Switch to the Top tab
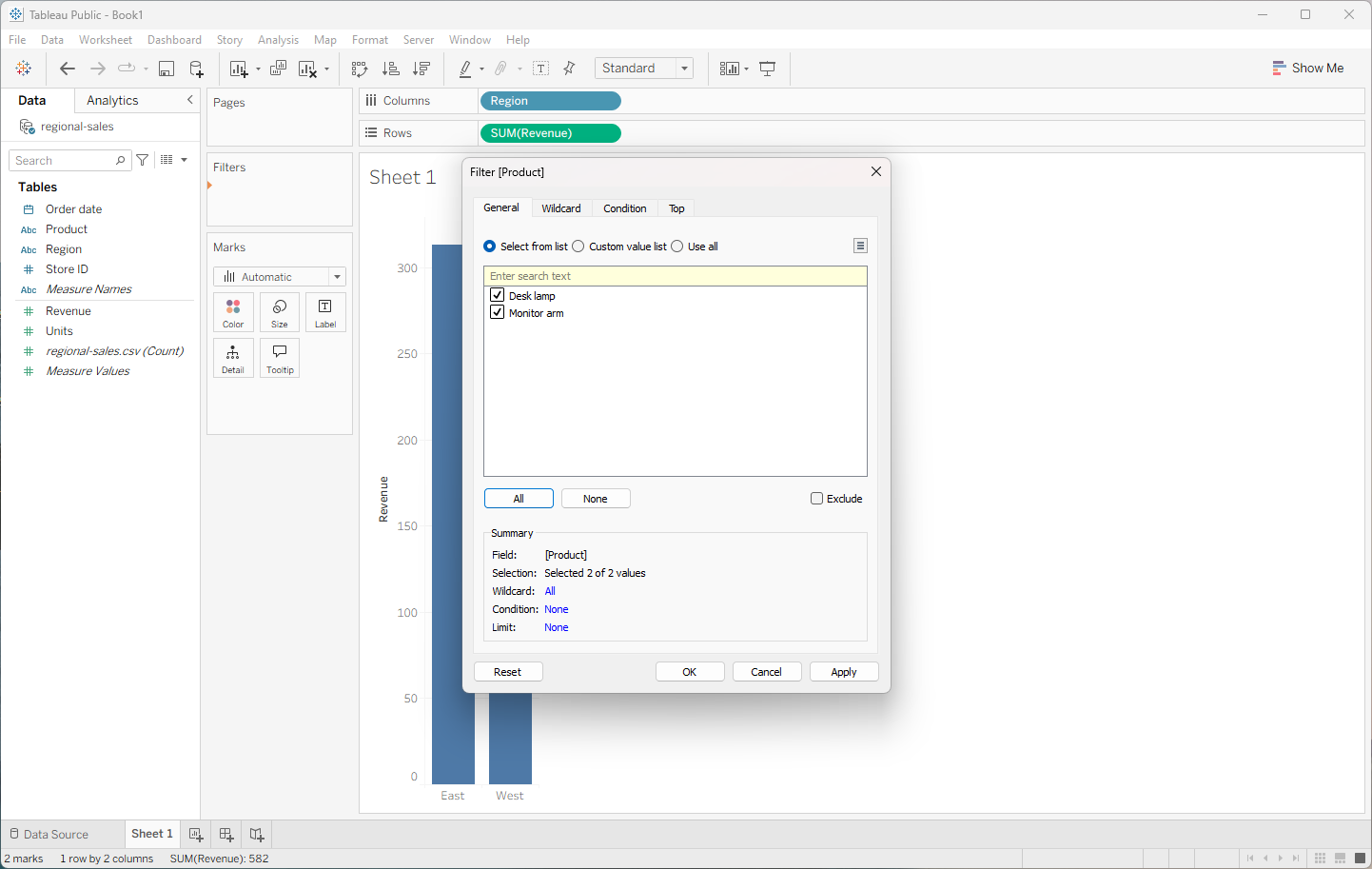Viewport: 1372px width, 869px height. click(x=676, y=208)
